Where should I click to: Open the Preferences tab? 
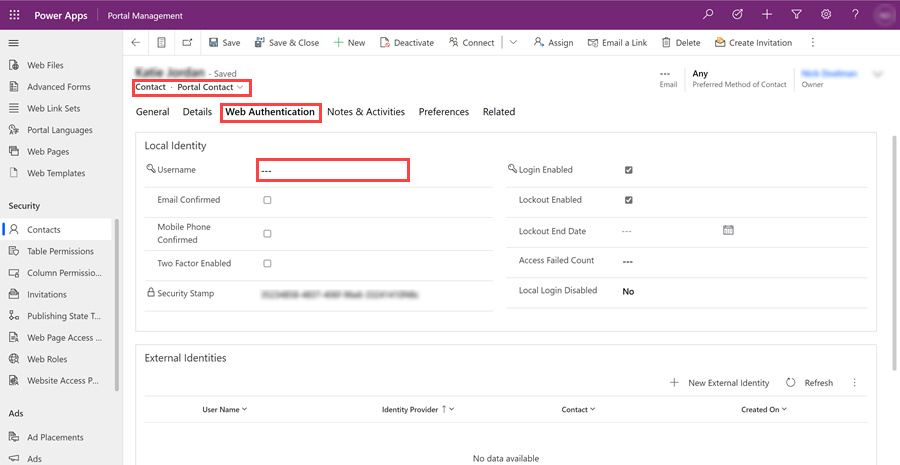pyautogui.click(x=444, y=112)
